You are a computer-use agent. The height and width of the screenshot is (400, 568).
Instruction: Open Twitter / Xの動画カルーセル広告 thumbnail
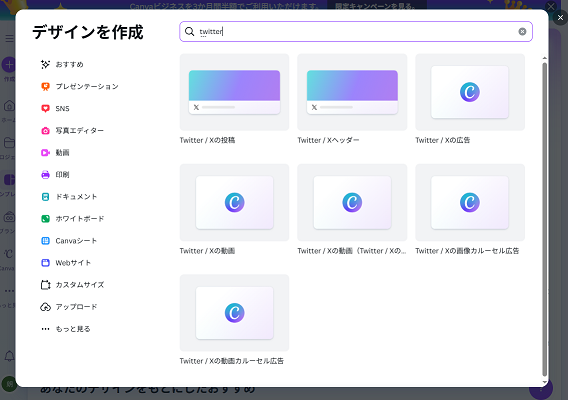[234, 313]
